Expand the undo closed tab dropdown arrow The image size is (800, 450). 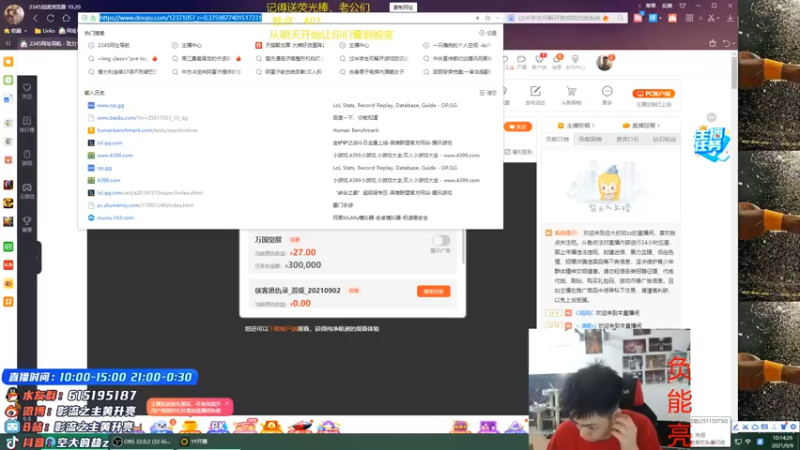[732, 44]
